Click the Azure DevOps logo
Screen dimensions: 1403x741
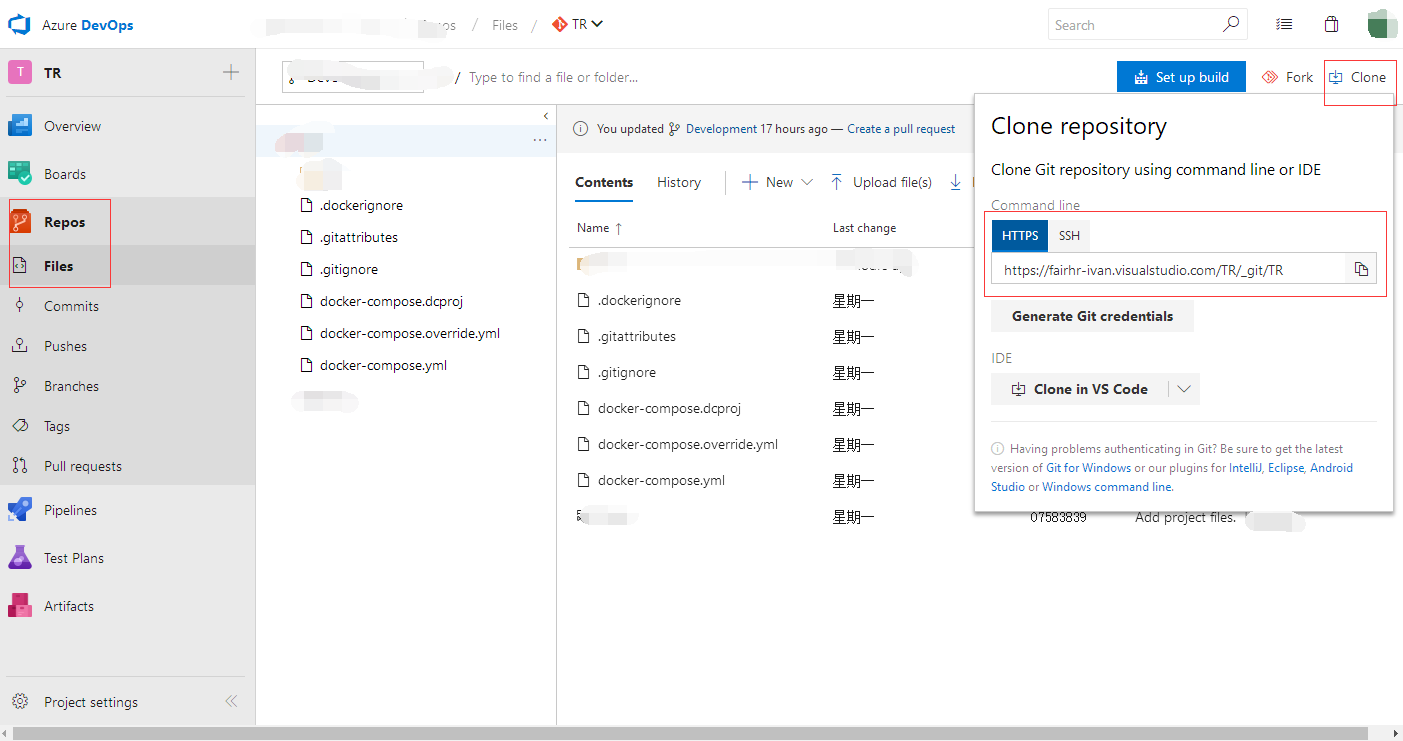(x=21, y=24)
